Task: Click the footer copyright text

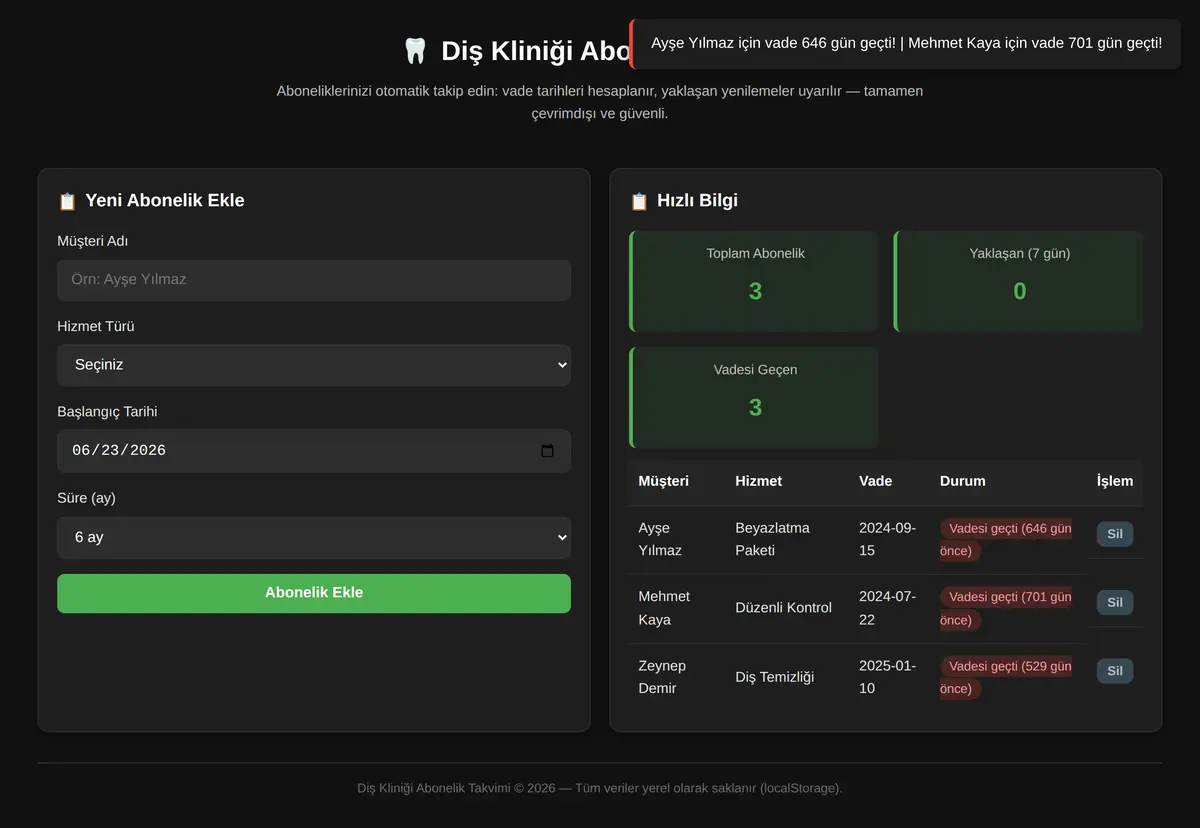Action: click(600, 788)
